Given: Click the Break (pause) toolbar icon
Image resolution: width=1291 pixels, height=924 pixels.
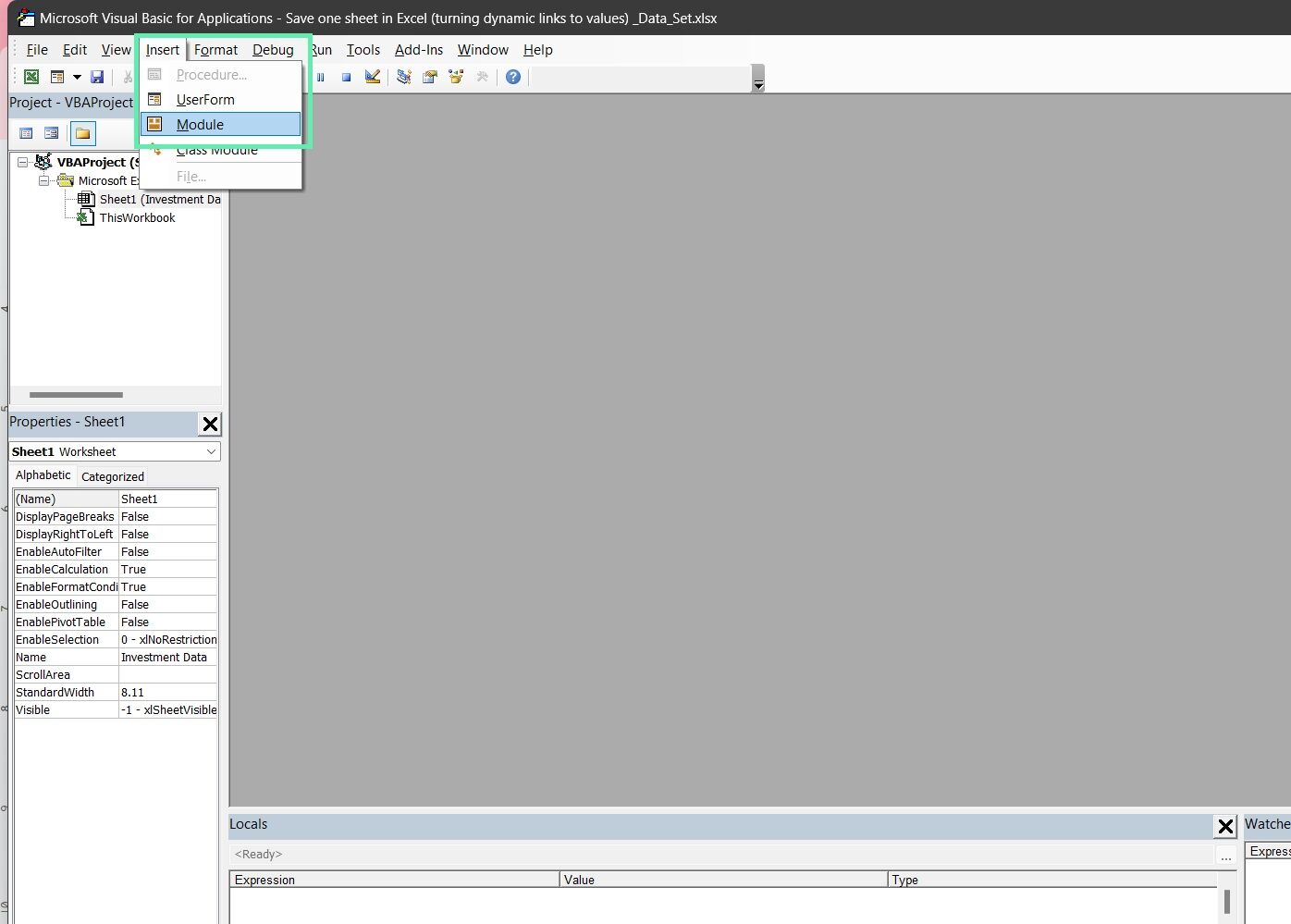Looking at the screenshot, I should coord(321,77).
